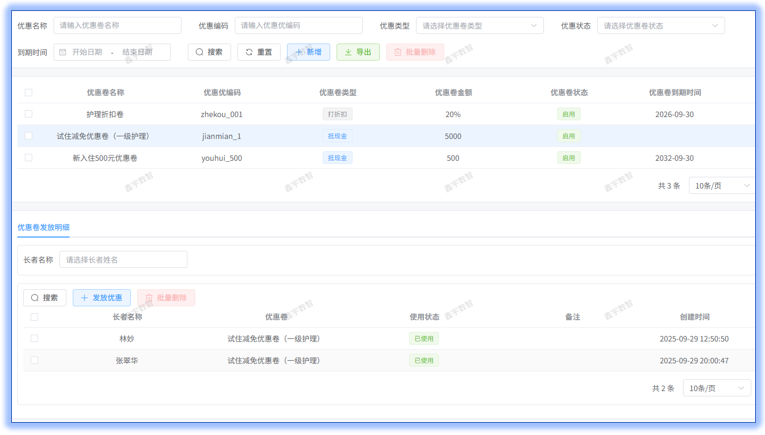This screenshot has width=765, height=435.
Task: Click the 发放优惠 issue coupon button
Action: (101, 298)
